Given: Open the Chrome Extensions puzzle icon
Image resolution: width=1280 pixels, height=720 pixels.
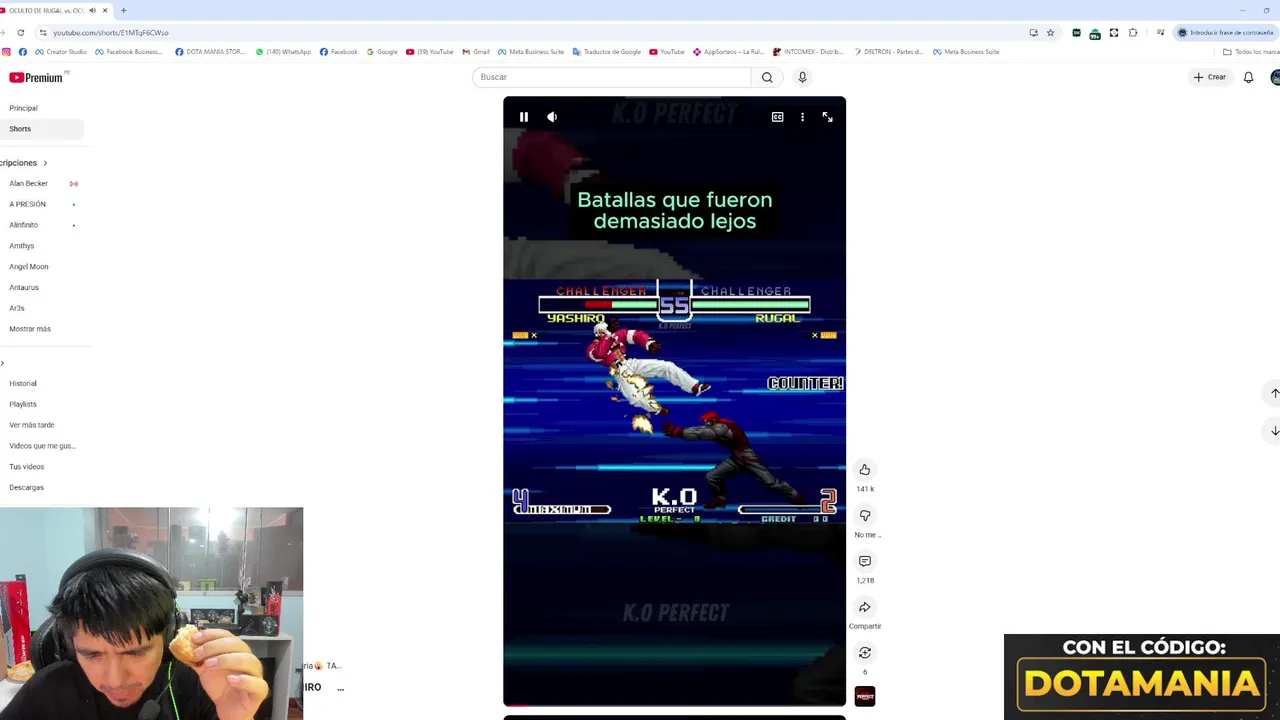Looking at the screenshot, I should click(x=1133, y=32).
